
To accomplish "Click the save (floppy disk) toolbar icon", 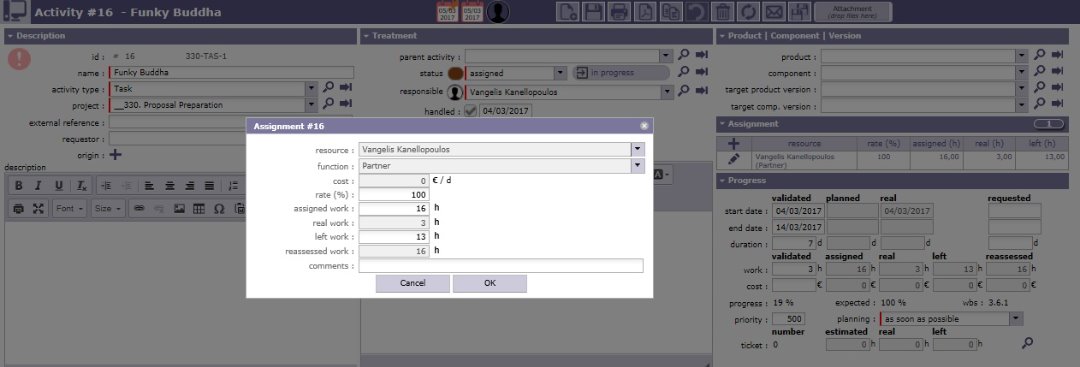I will click(x=593, y=12).
